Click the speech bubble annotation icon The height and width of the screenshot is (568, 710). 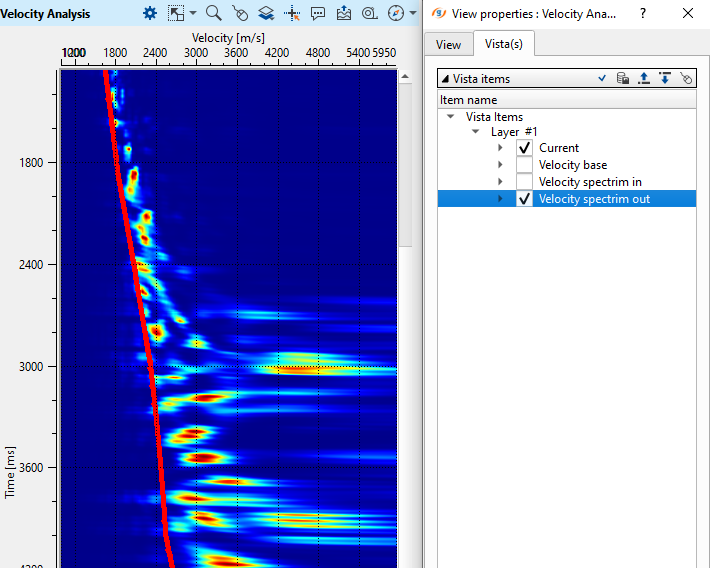[x=318, y=13]
